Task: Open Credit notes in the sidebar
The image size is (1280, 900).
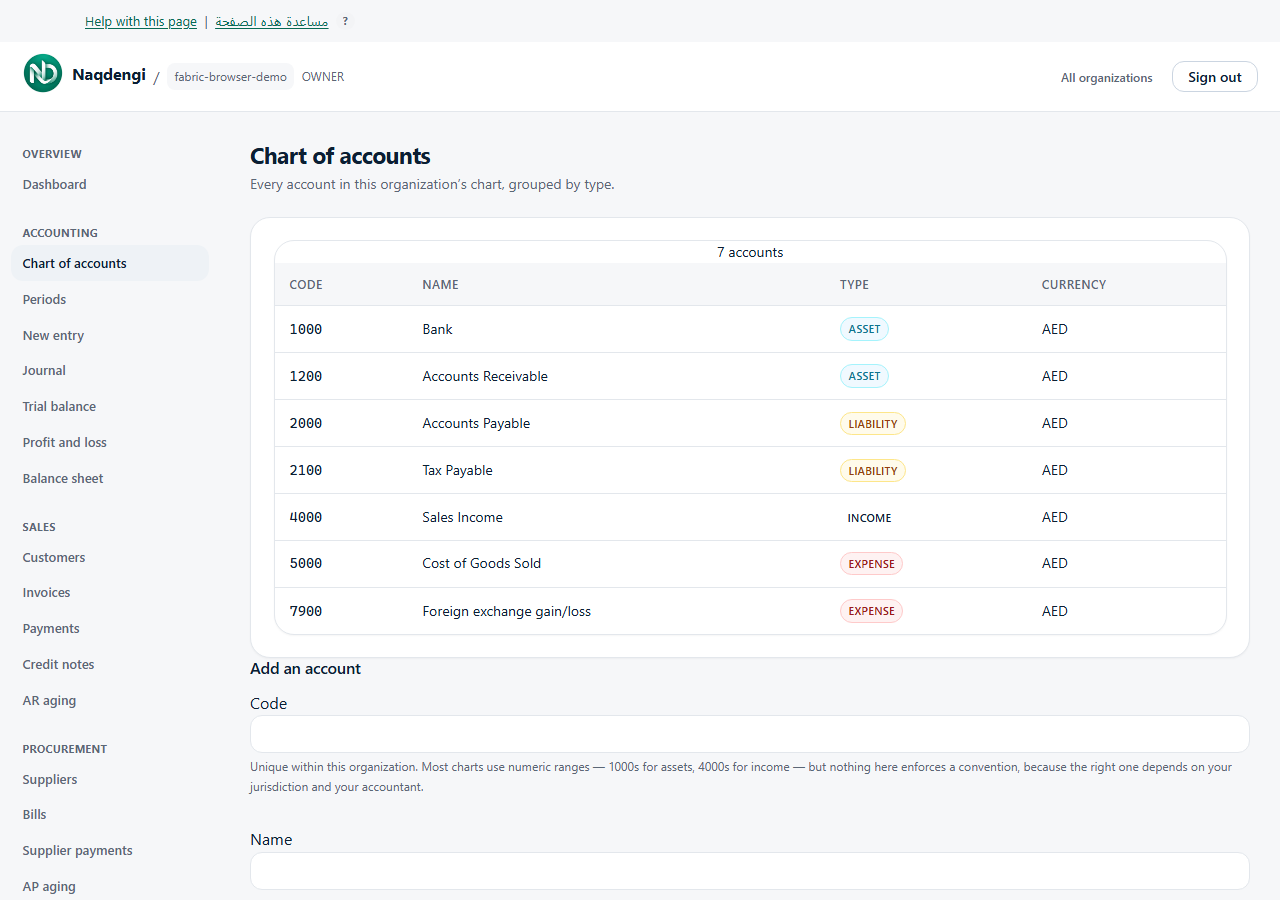Action: click(59, 664)
